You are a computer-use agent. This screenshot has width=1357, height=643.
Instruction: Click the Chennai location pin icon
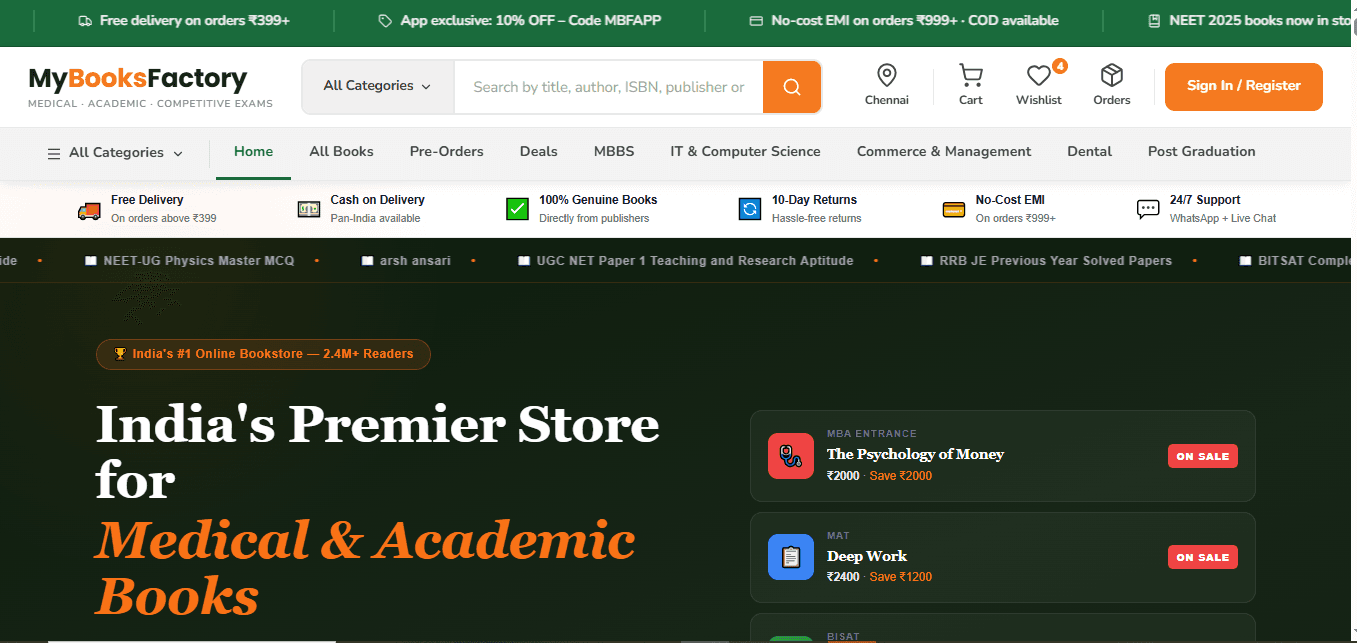click(x=886, y=75)
